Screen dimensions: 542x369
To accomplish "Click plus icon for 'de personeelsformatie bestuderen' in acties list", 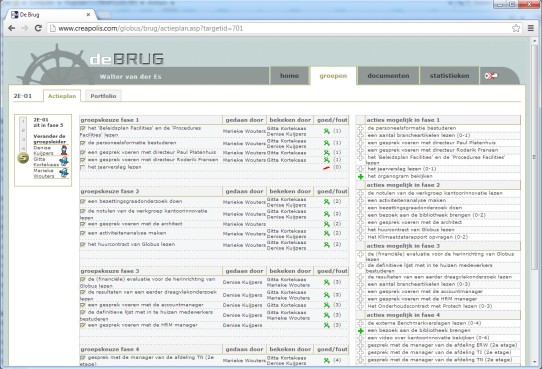I will coord(361,128).
